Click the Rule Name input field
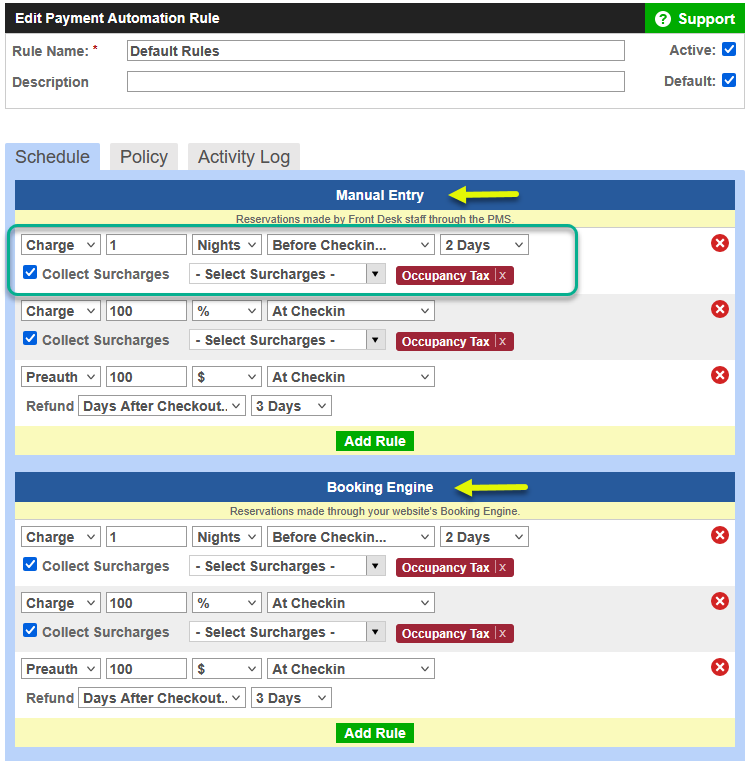750x761 pixels. (x=375, y=51)
